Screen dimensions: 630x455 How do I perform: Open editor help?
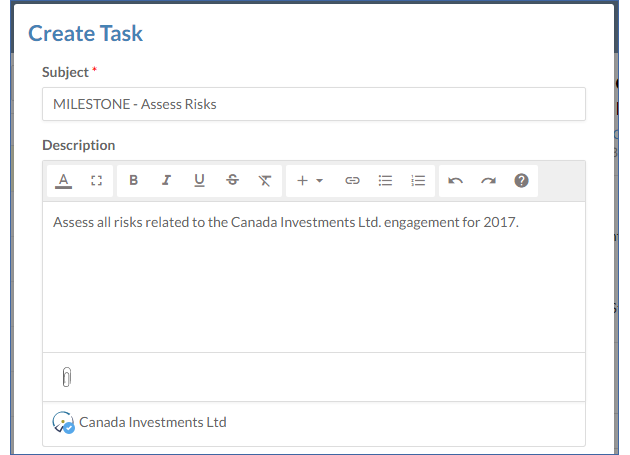pos(521,181)
